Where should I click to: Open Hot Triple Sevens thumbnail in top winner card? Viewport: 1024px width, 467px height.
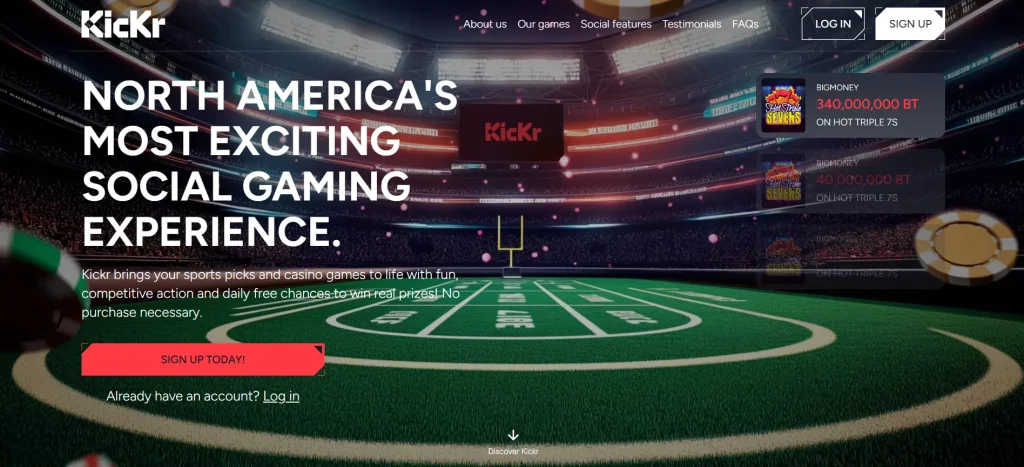[783, 106]
